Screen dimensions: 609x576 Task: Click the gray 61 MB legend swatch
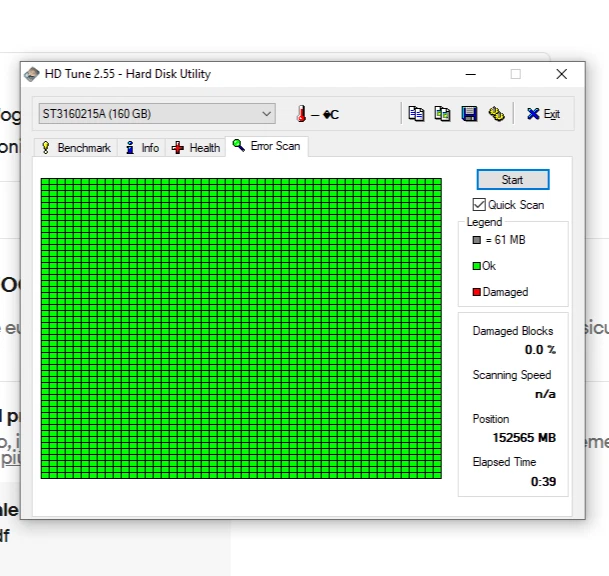[477, 240]
